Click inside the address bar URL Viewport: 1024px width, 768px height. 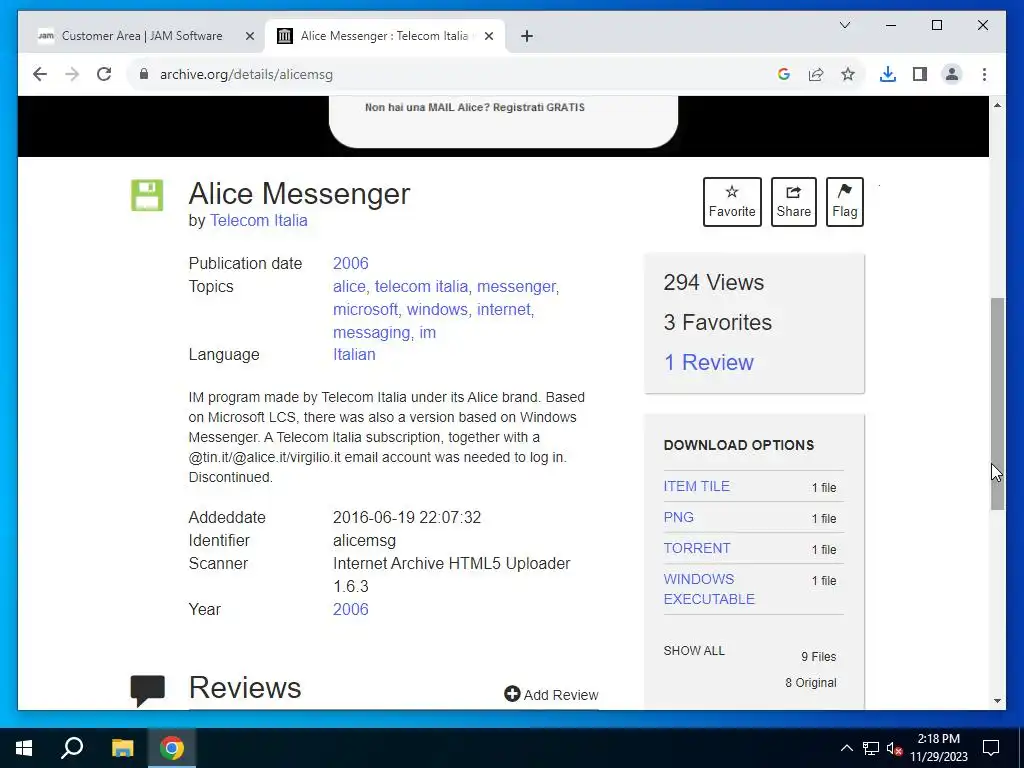pyautogui.click(x=246, y=74)
